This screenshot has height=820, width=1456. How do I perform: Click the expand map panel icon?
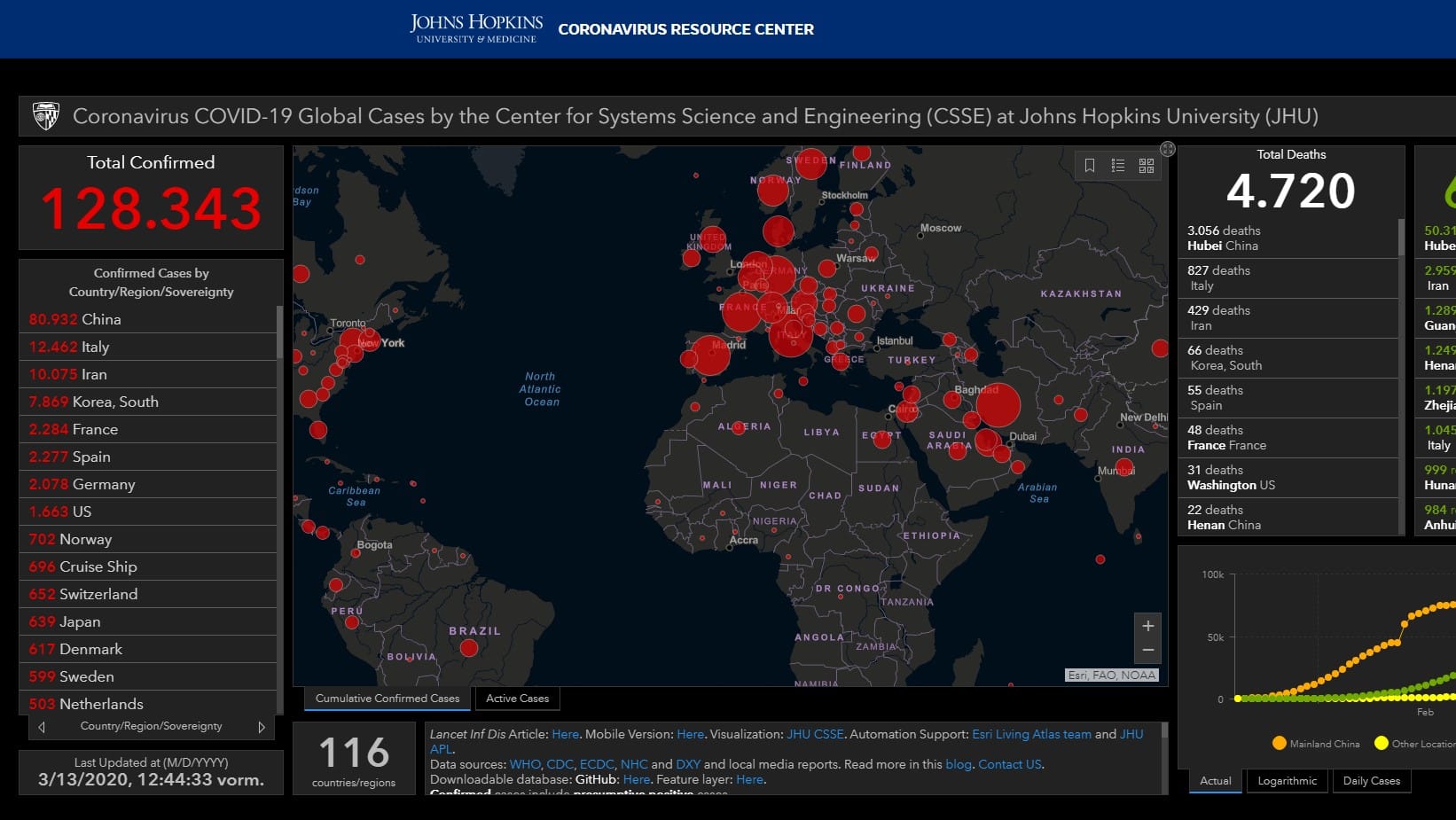(1168, 149)
